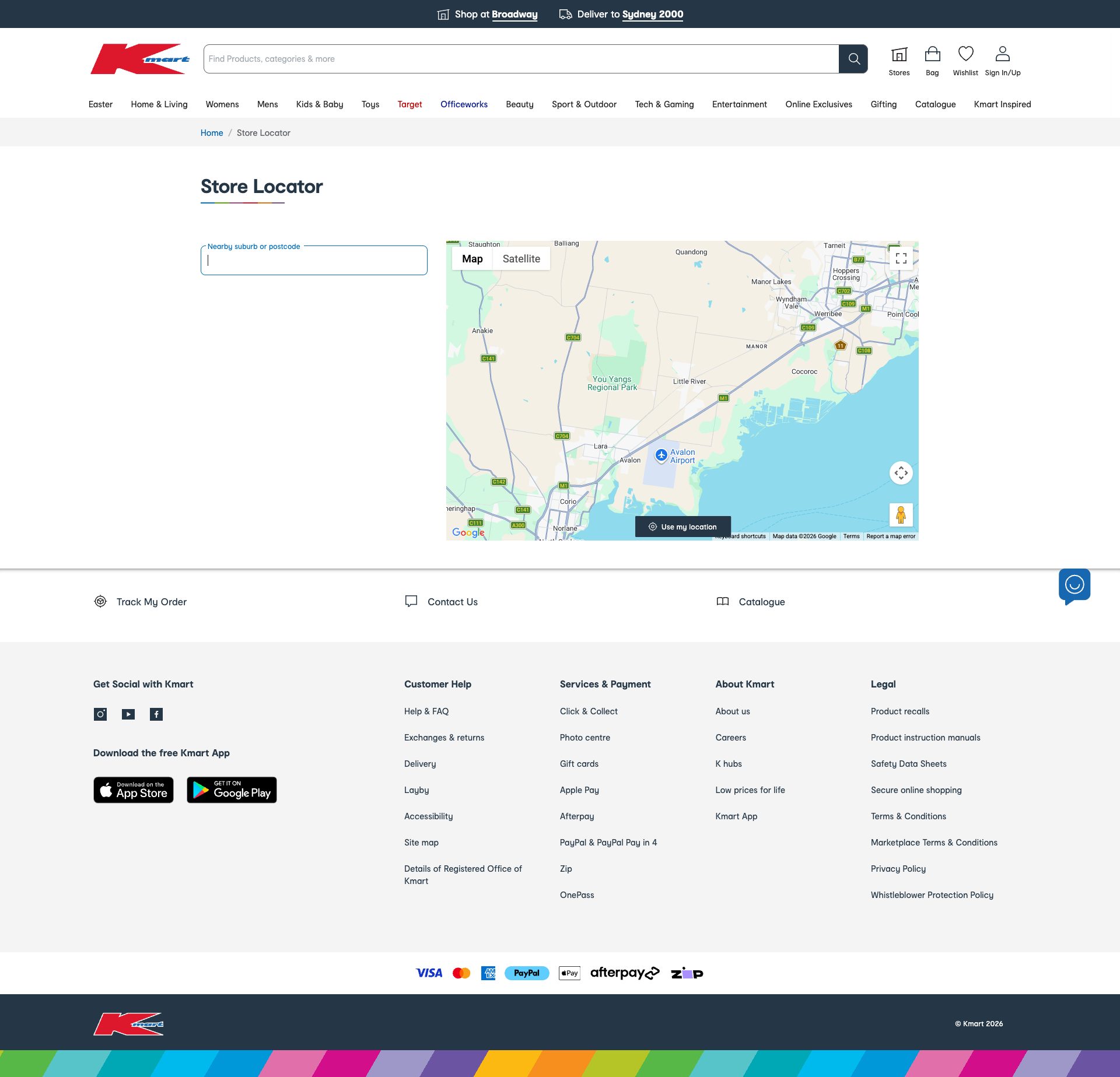Click the Use my location button

click(x=682, y=526)
